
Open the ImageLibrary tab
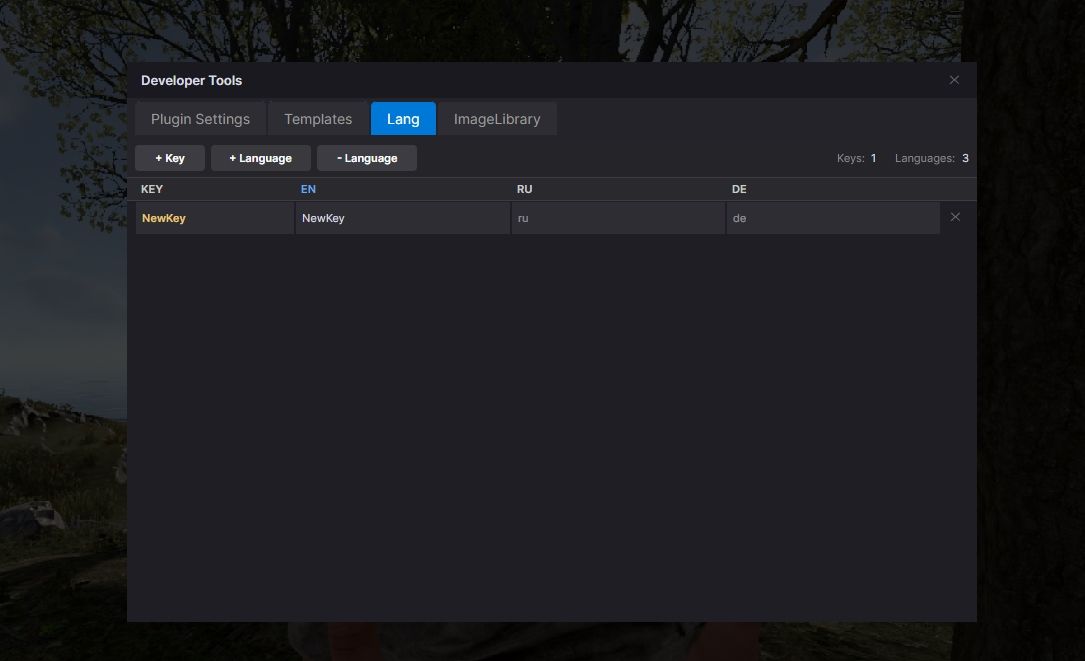[497, 118]
